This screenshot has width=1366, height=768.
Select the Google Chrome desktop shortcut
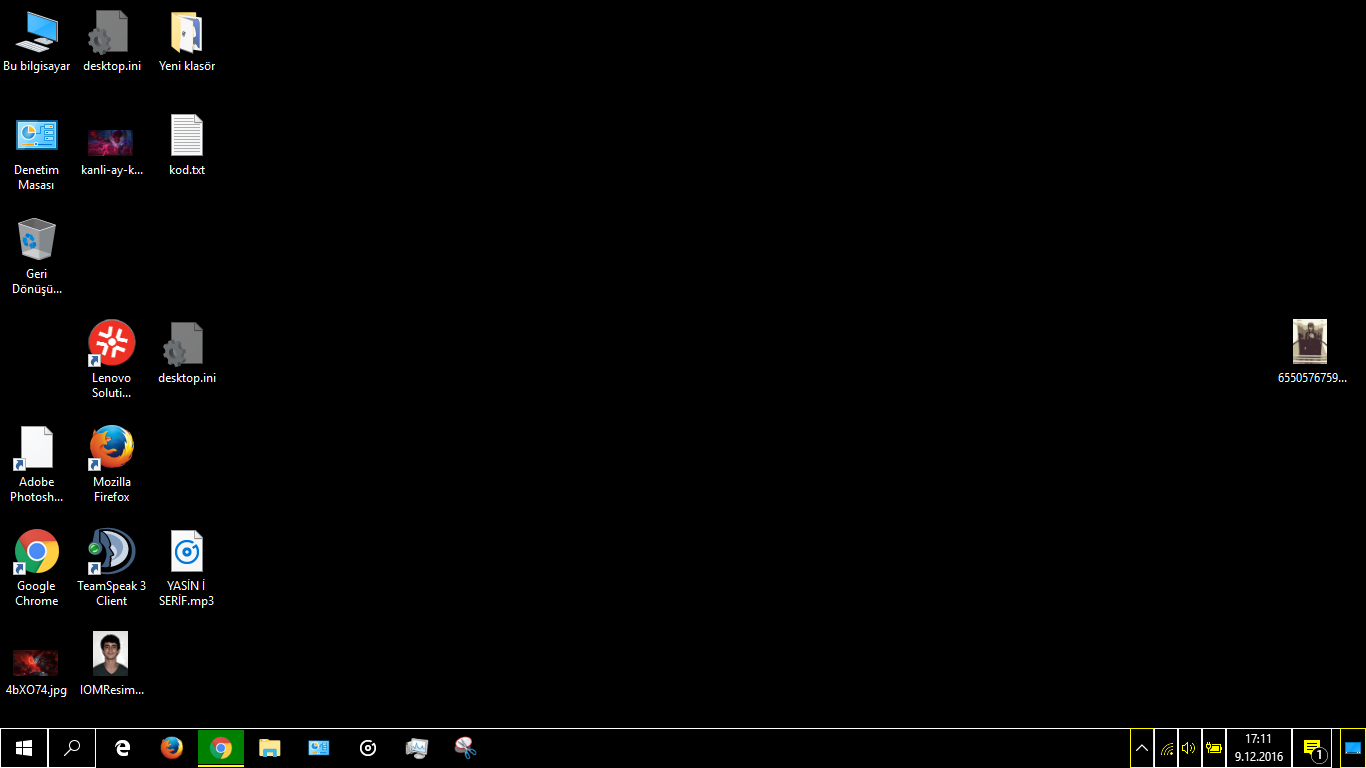pos(37,569)
